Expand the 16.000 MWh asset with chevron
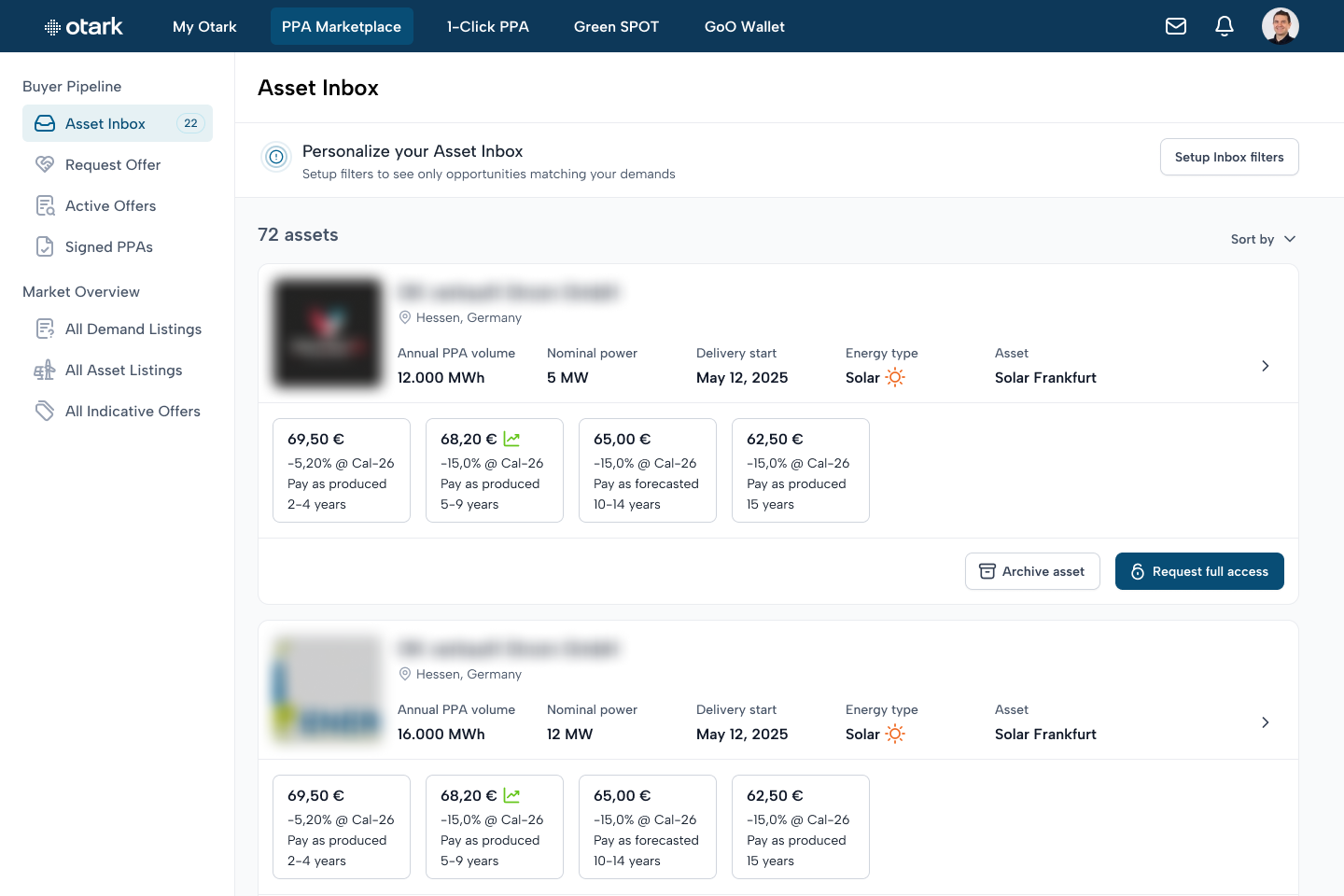This screenshot has height=896, width=1344. [x=1266, y=722]
